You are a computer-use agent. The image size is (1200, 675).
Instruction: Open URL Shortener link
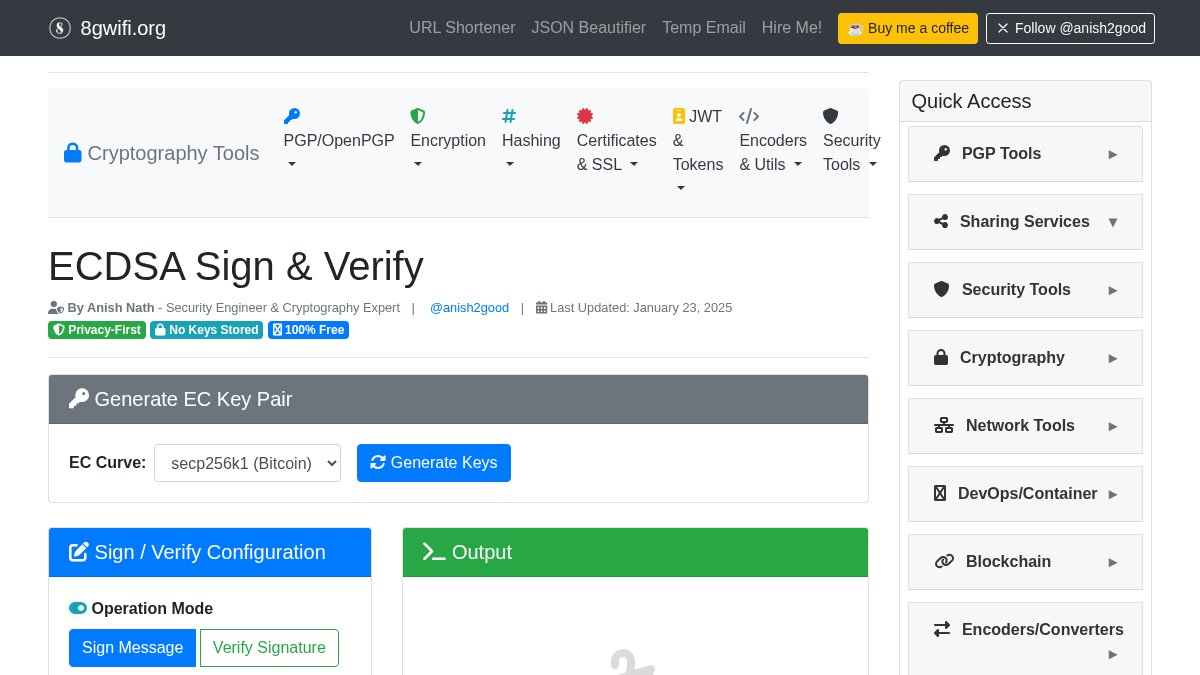(462, 28)
